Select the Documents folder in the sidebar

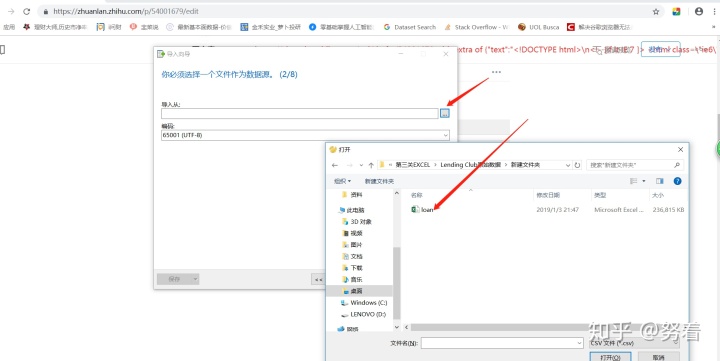[352, 256]
